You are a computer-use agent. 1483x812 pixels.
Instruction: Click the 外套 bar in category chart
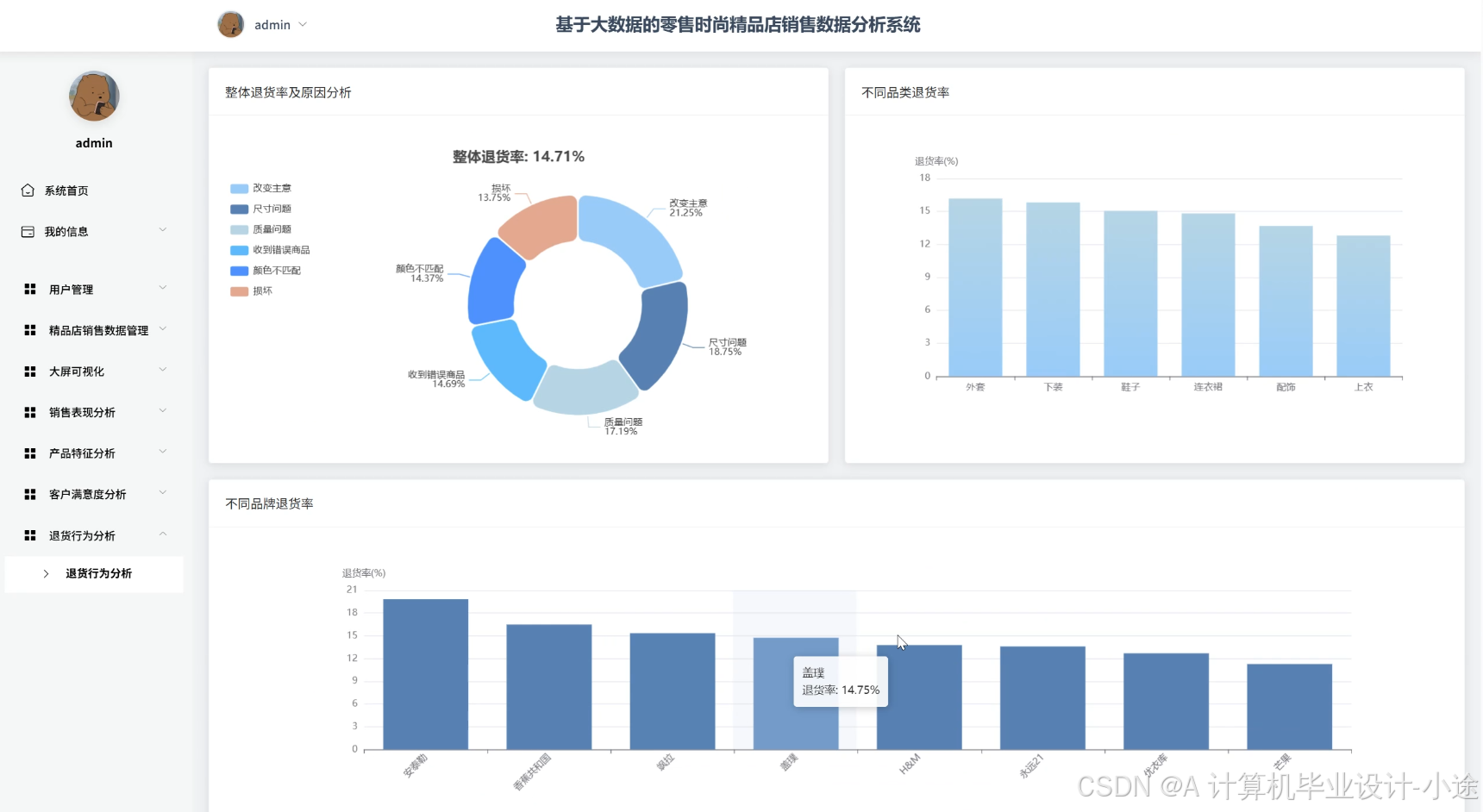975,288
